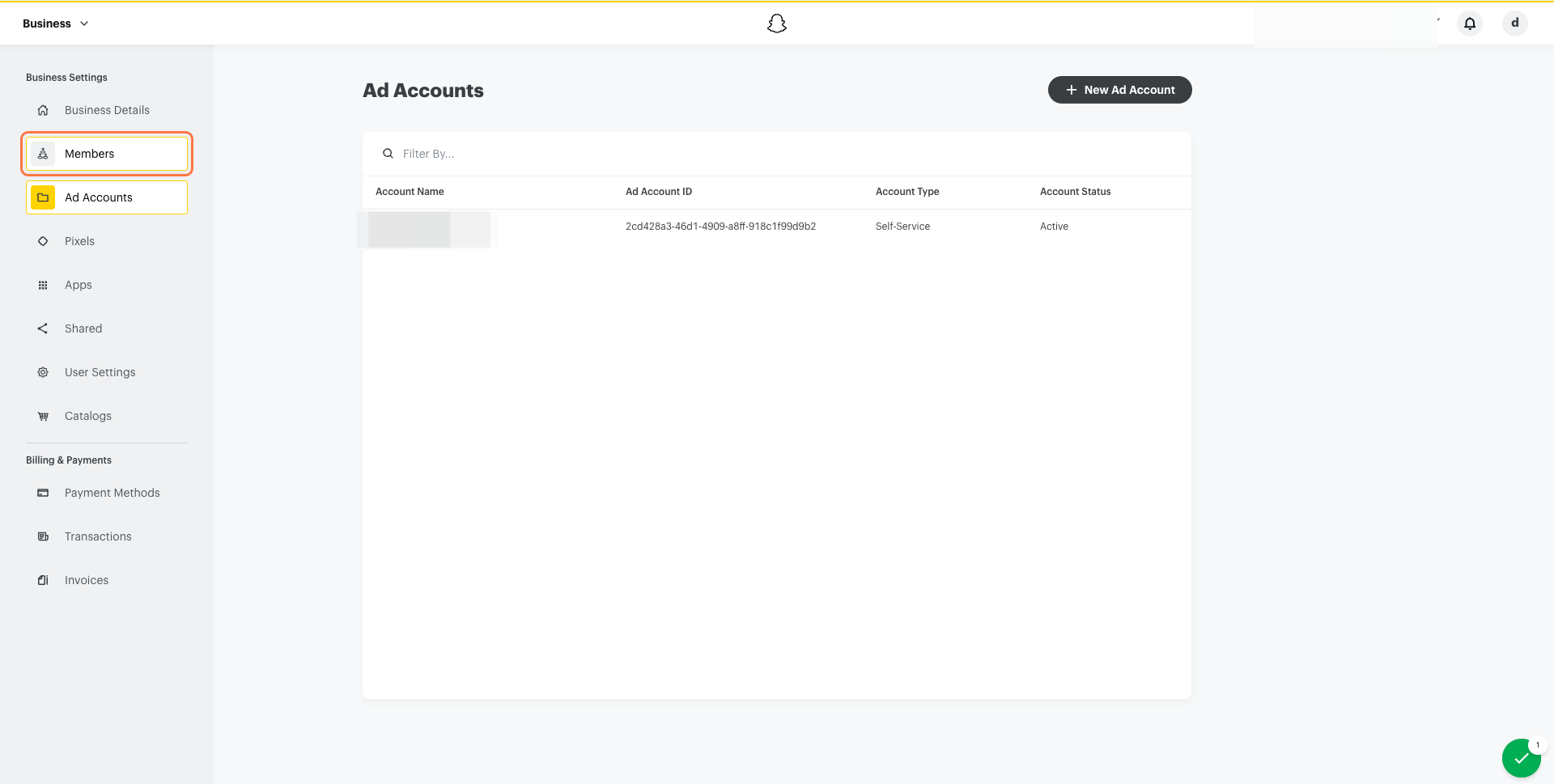Click the Members people icon
This screenshot has height=784, width=1554.
(x=43, y=154)
